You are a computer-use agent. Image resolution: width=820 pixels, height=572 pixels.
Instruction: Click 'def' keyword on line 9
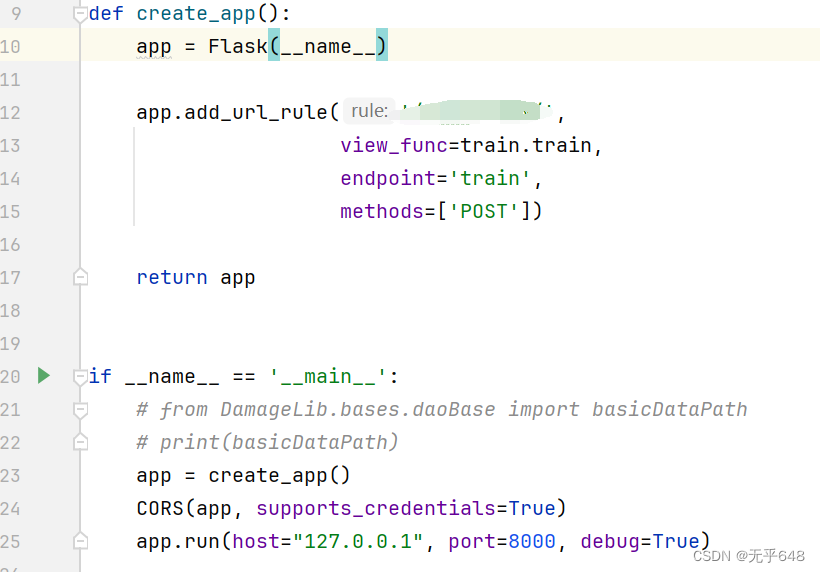[x=106, y=14]
